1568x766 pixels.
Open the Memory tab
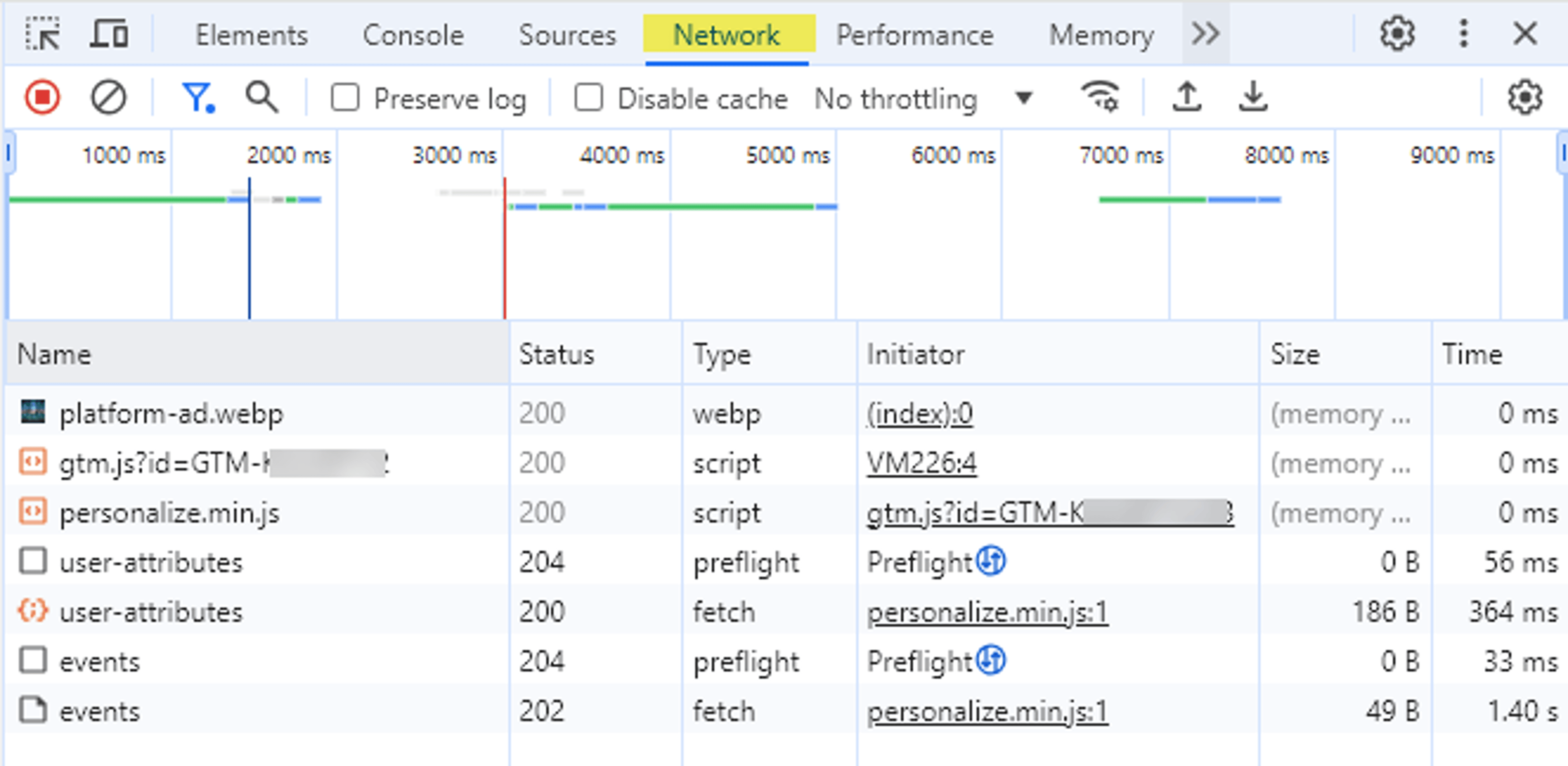pos(1101,35)
